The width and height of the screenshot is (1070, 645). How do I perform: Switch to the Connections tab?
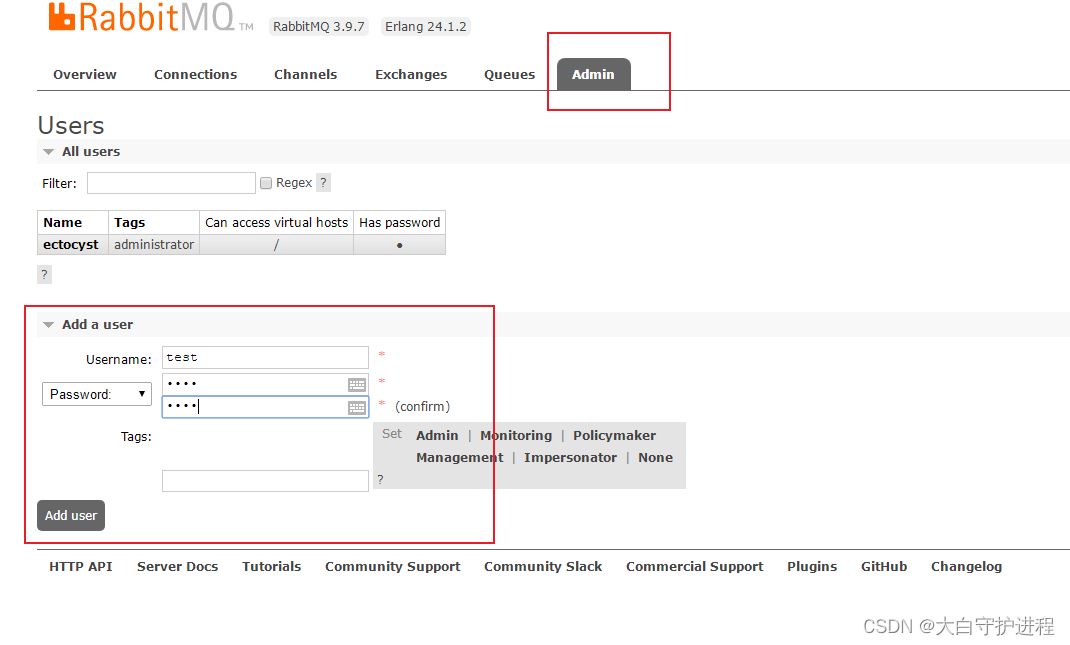pyautogui.click(x=195, y=74)
